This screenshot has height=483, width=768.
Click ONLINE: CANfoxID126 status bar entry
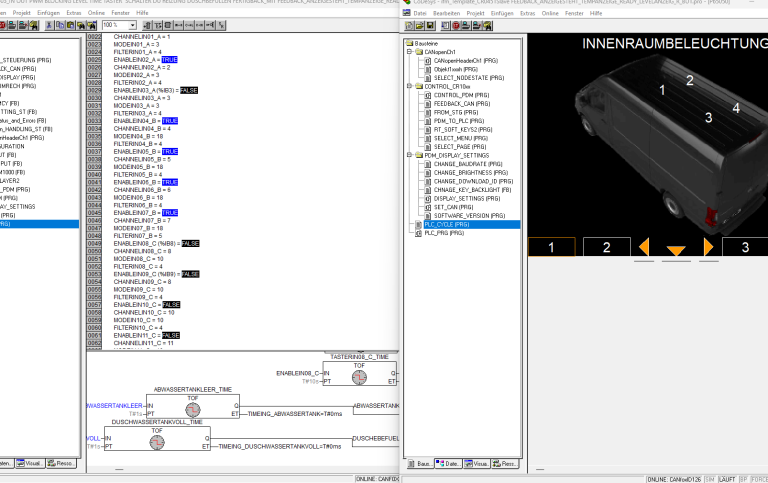pyautogui.click(x=675, y=479)
